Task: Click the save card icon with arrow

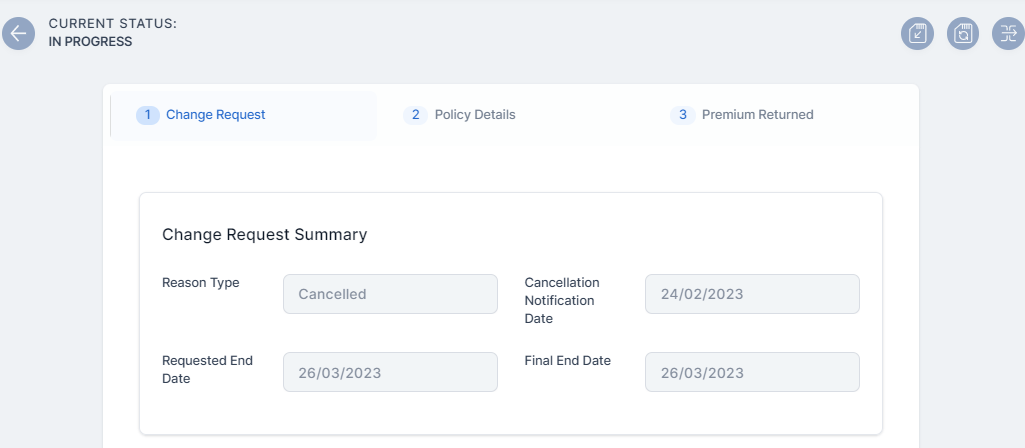Action: point(917,33)
